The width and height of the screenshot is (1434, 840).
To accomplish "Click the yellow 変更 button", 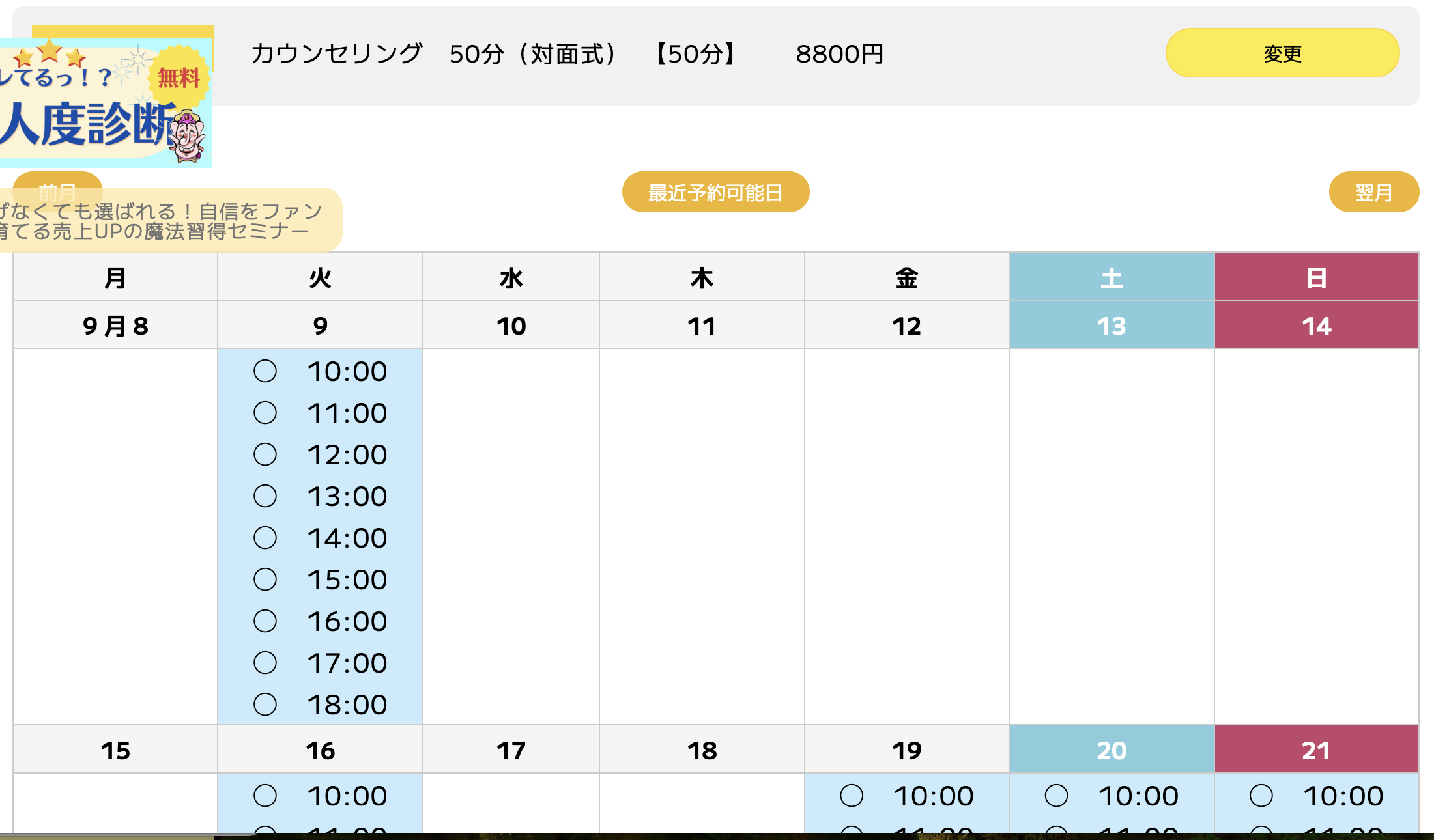I will [1282, 53].
